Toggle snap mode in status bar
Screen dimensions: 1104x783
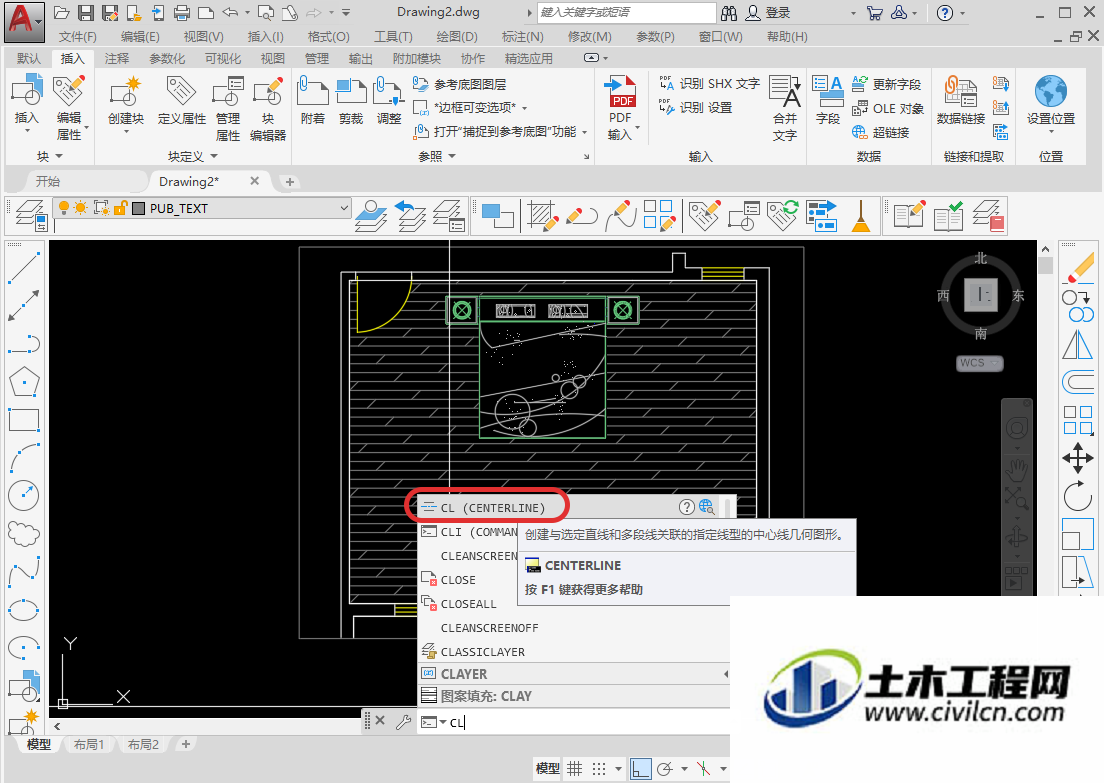(598, 768)
